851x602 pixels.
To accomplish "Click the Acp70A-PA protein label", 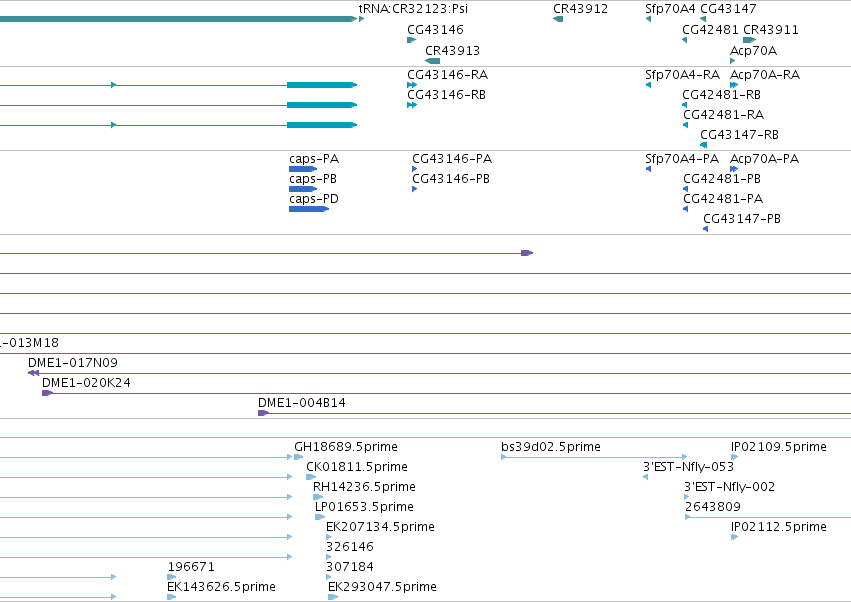I will pyautogui.click(x=764, y=159).
